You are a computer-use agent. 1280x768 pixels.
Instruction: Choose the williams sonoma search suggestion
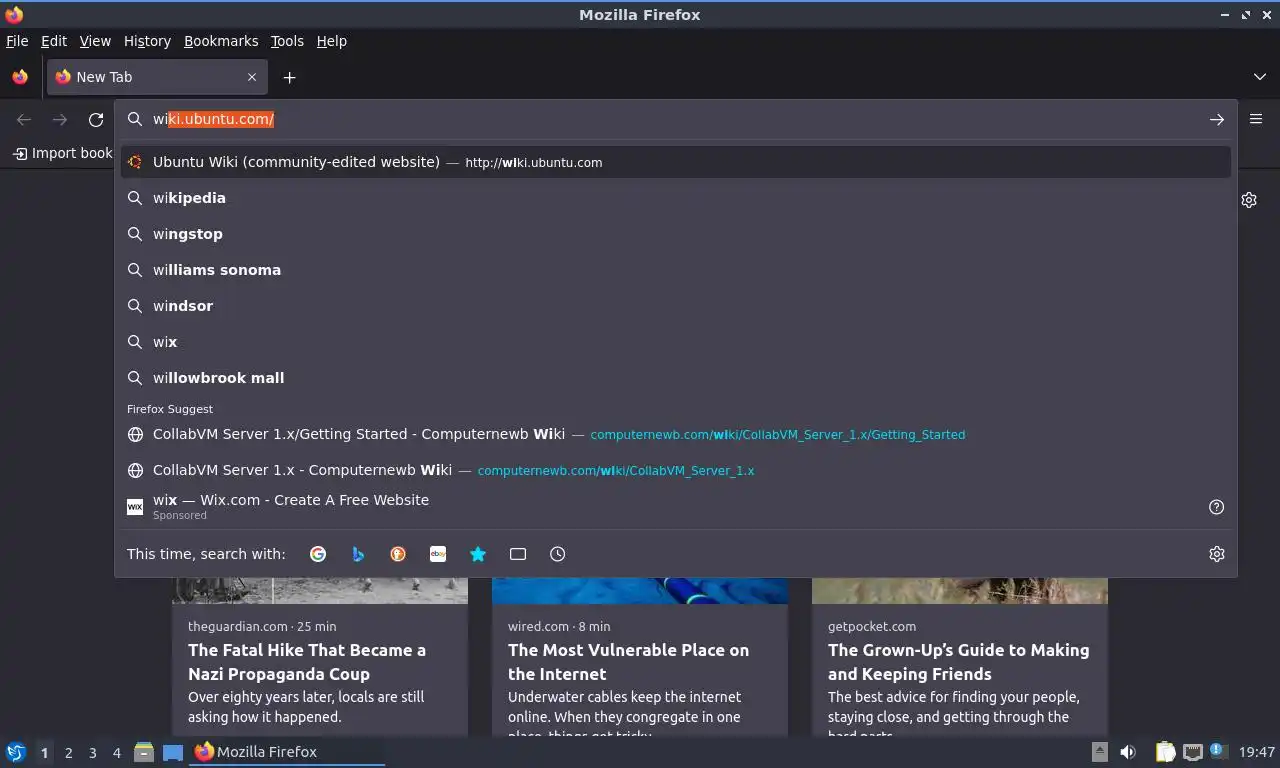tap(676, 270)
